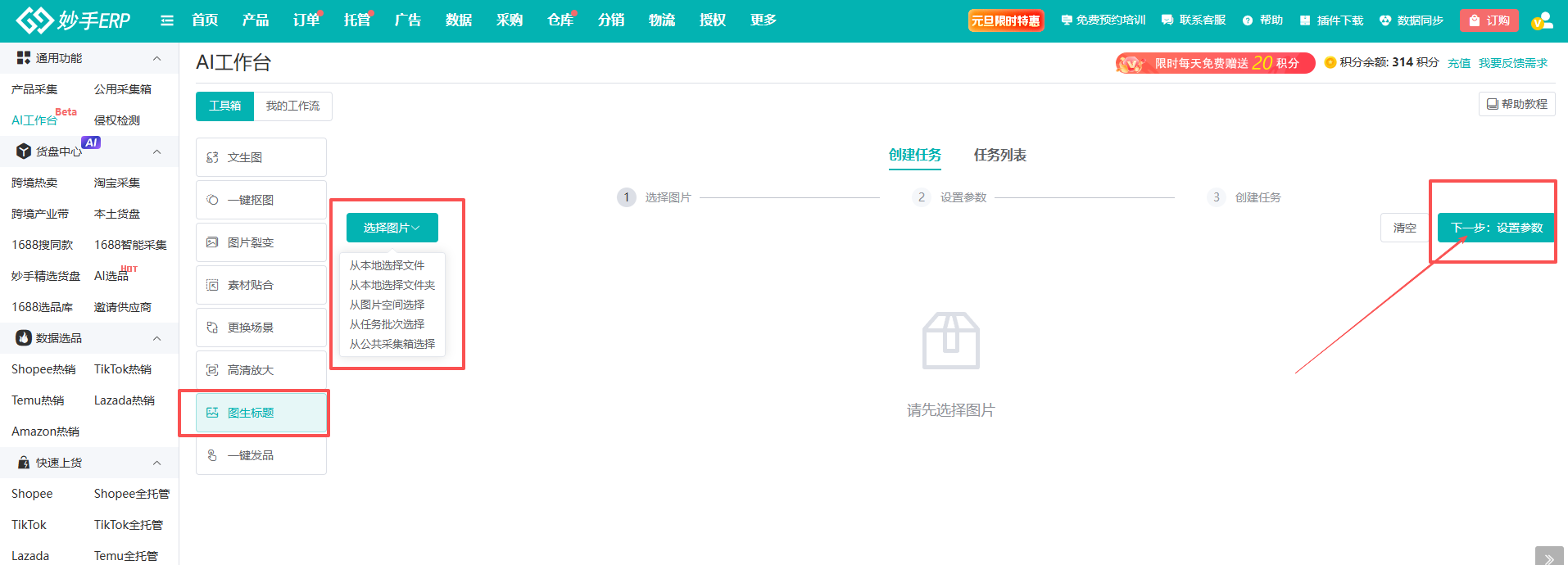The image size is (1568, 565).
Task: Open Shopee热销 in sidebar
Action: 43,369
